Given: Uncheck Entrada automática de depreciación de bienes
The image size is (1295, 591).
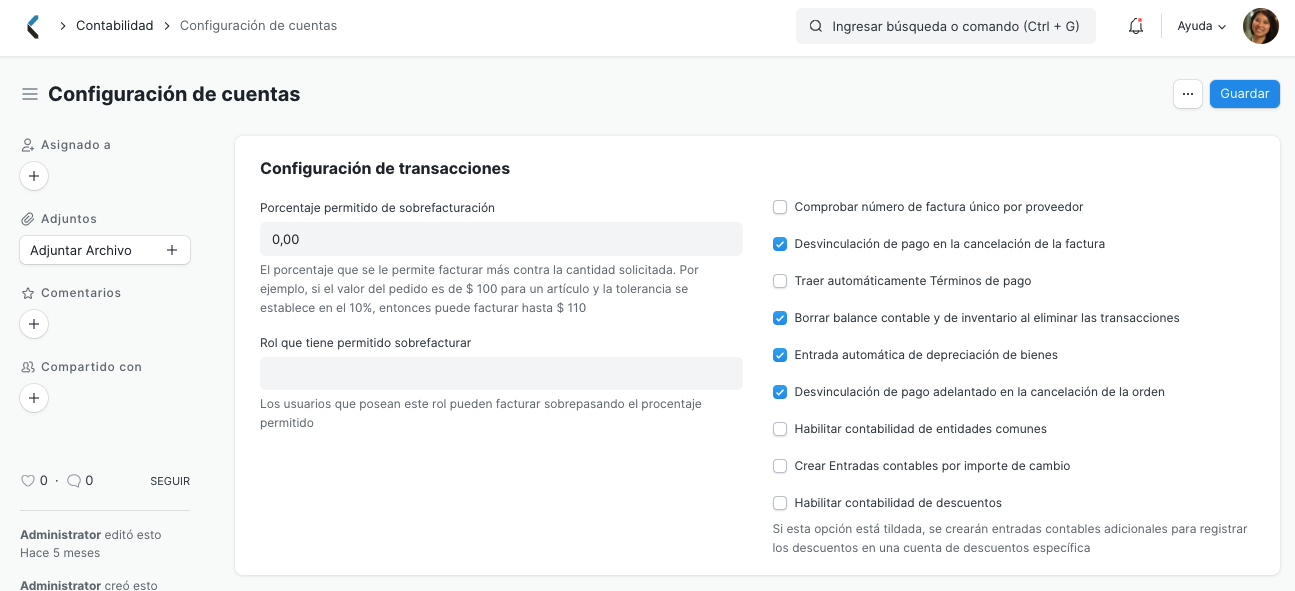Looking at the screenshot, I should coord(780,355).
